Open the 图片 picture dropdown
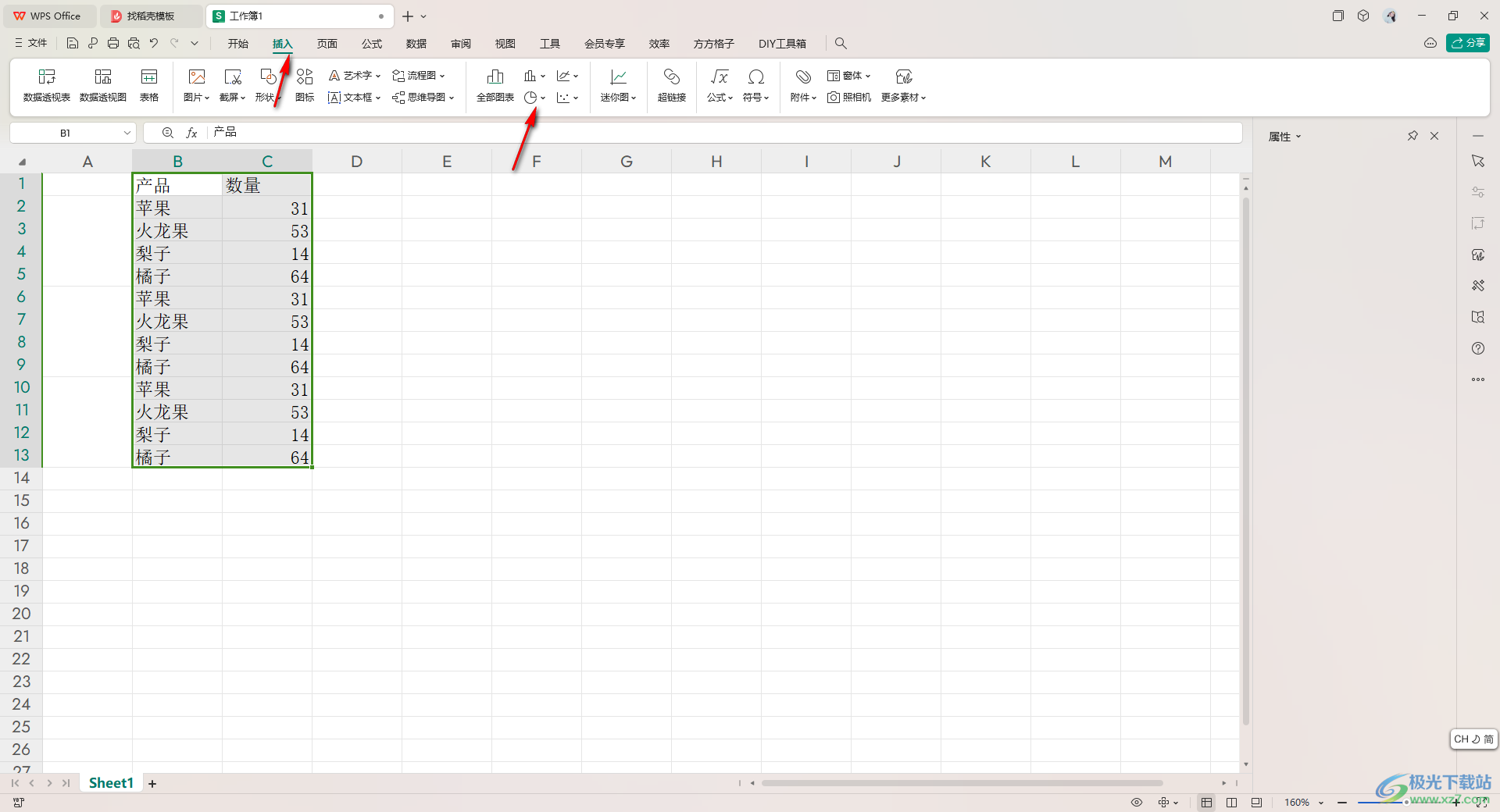Screen dimensions: 1500x812 (x=197, y=85)
